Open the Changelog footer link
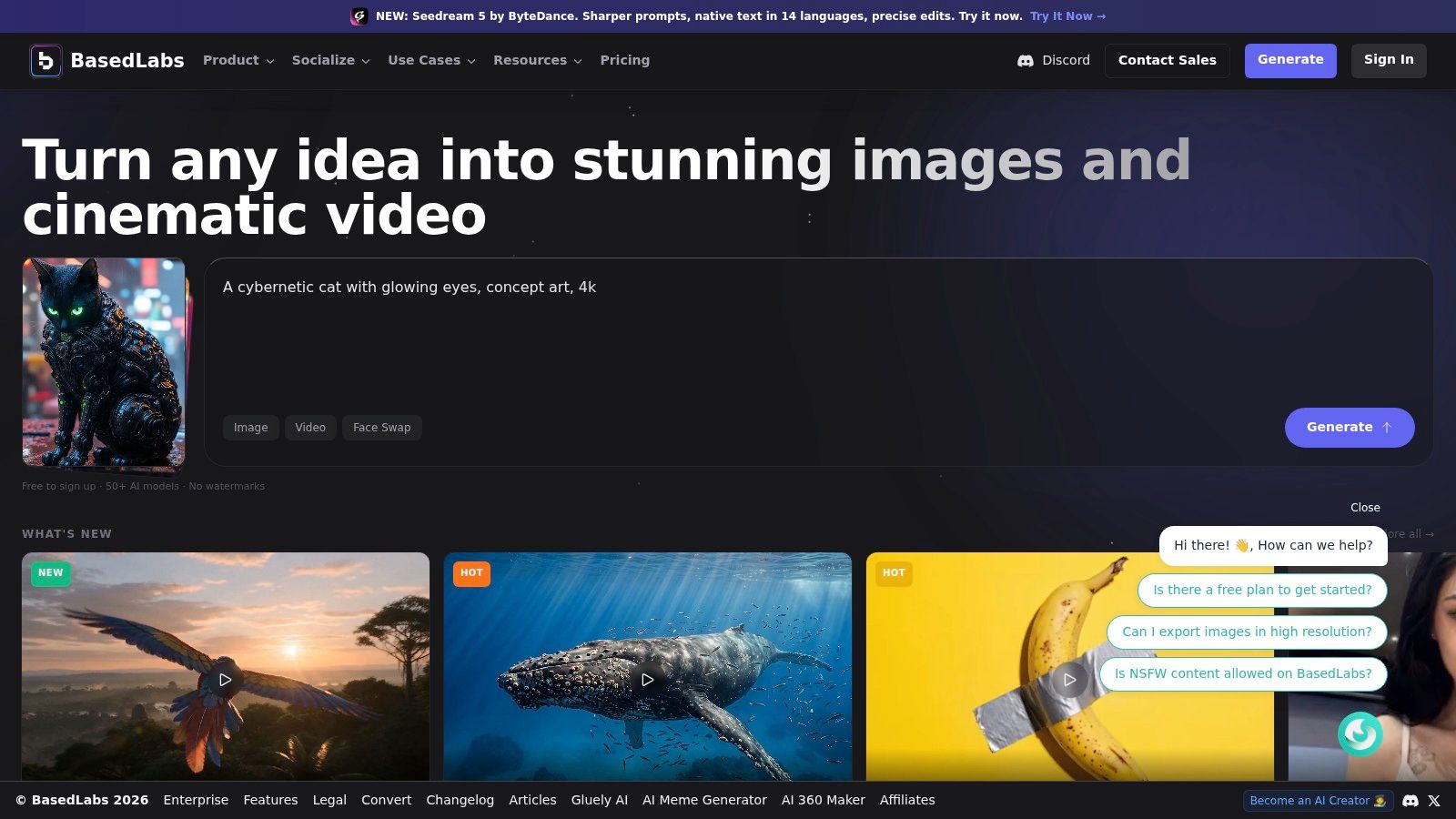 pos(460,800)
